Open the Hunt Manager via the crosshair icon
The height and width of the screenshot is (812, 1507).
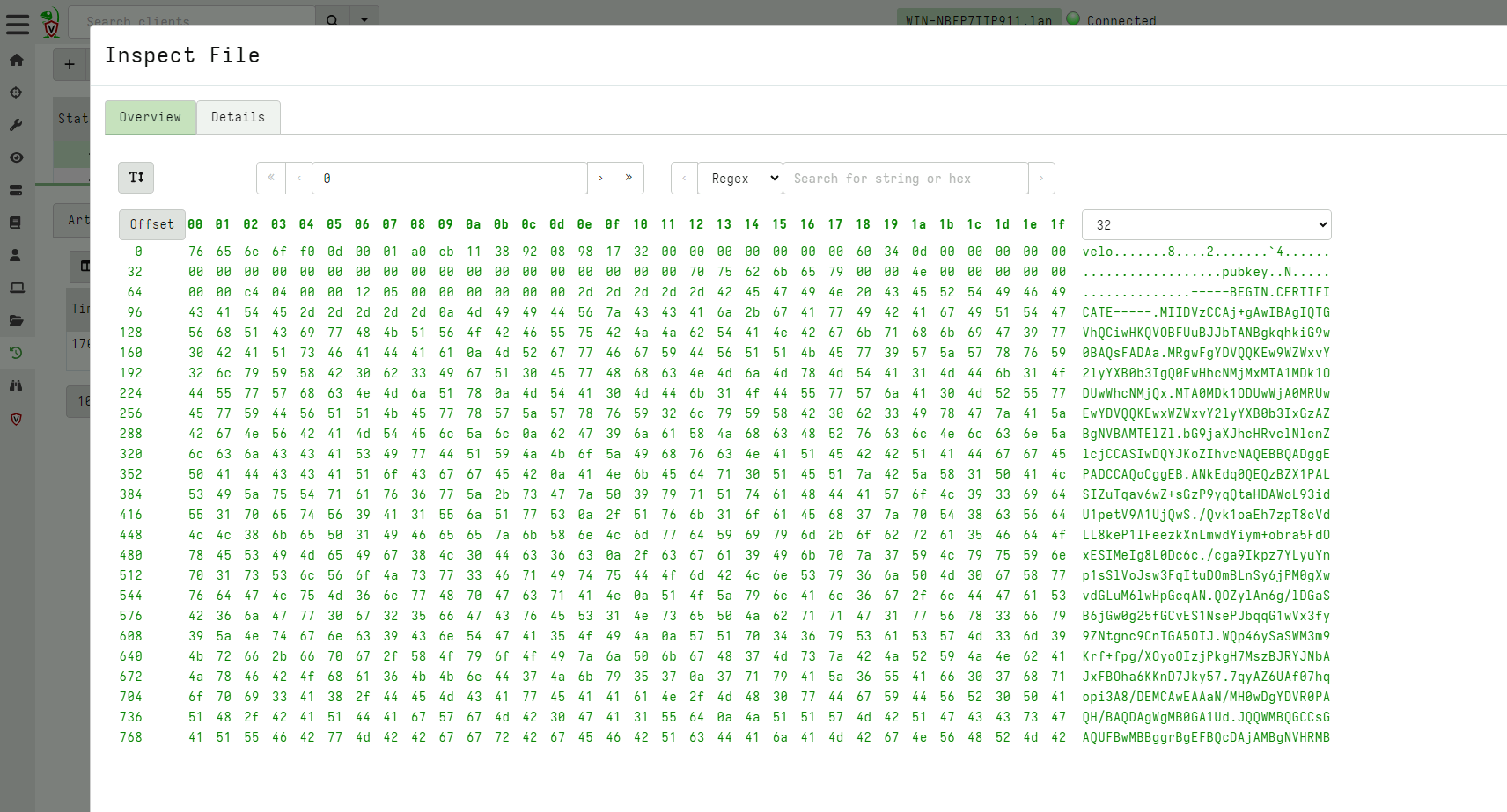point(16,92)
